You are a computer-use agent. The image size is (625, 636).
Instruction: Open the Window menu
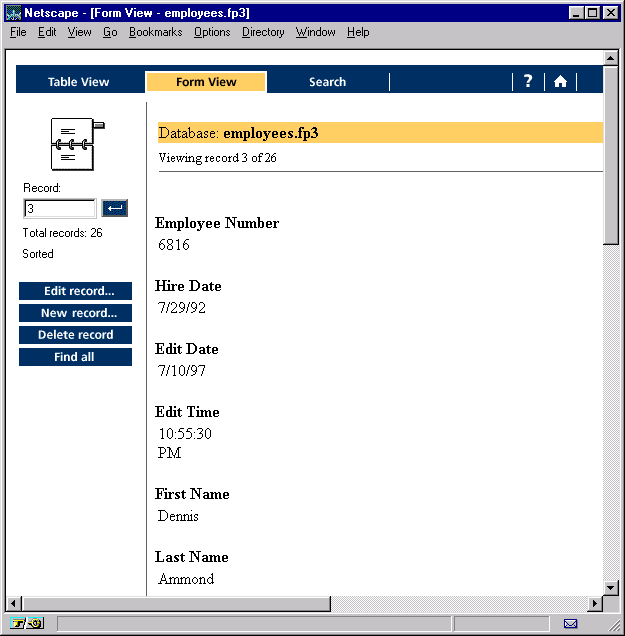coord(316,32)
